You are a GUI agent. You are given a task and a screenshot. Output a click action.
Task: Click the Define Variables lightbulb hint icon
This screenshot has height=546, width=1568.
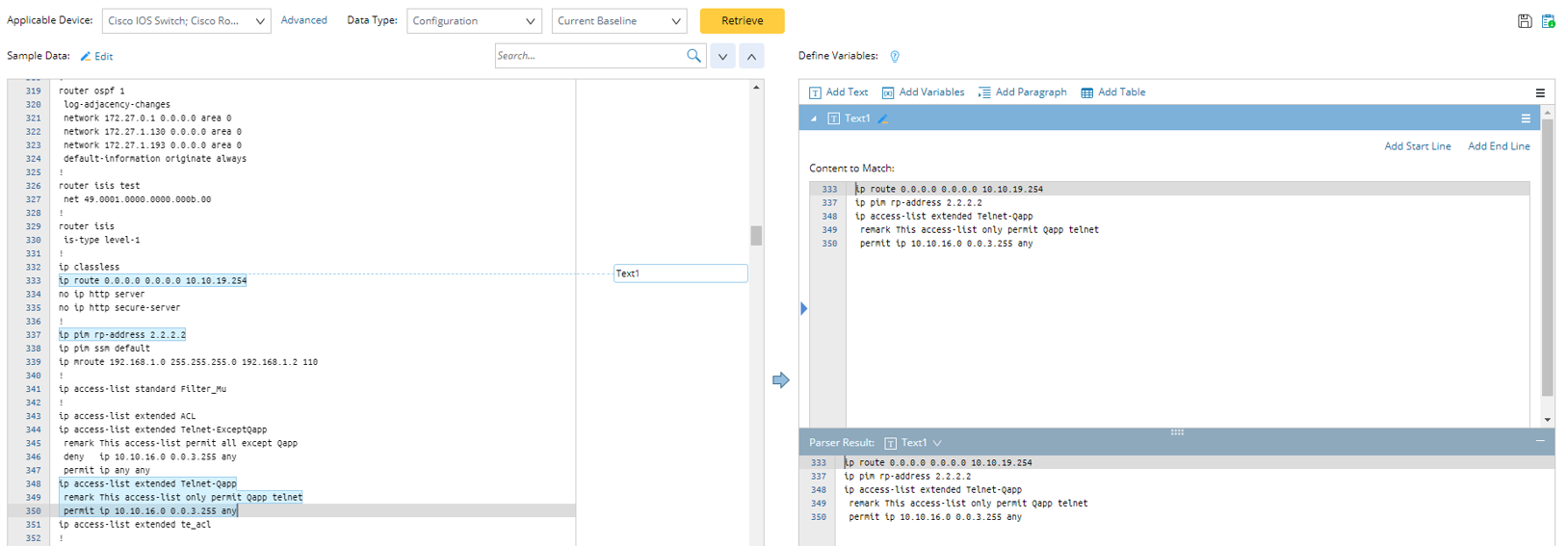895,57
